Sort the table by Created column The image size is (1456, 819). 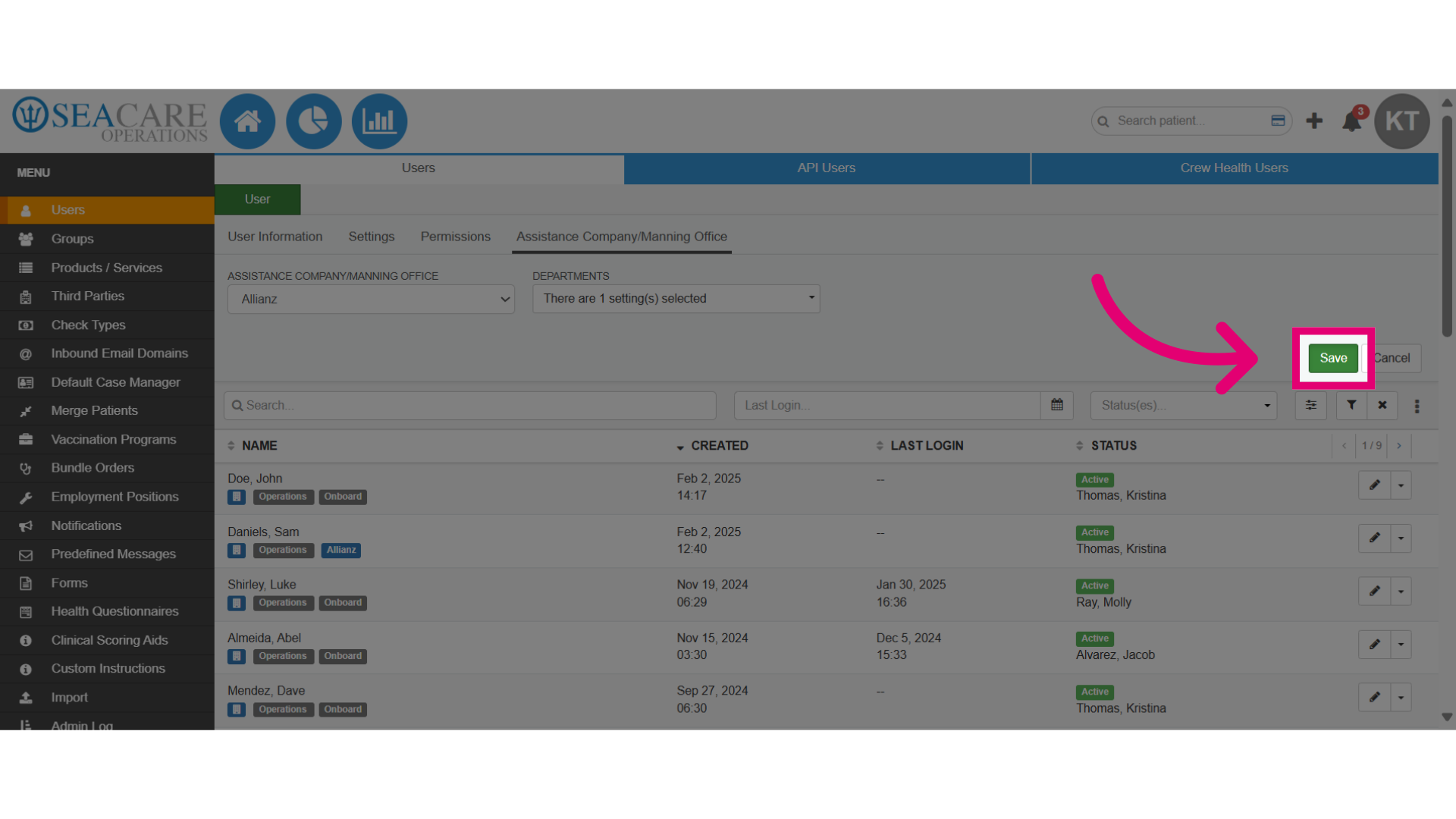(x=713, y=446)
